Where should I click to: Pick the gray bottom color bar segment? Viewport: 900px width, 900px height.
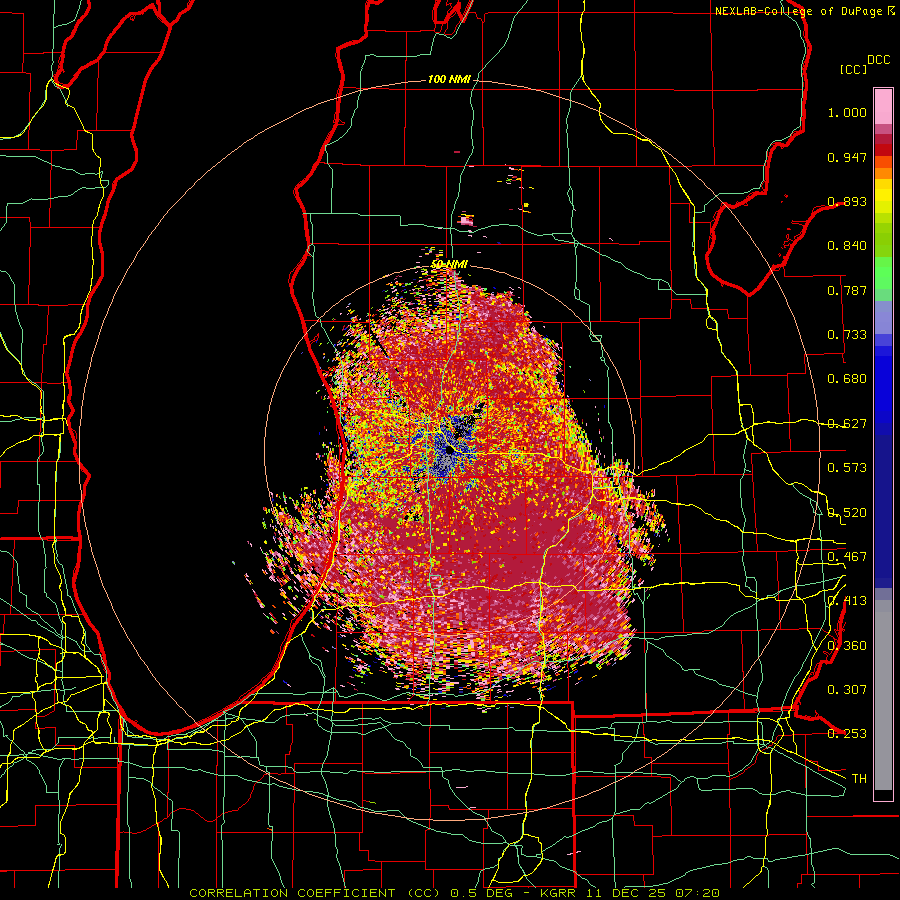[883, 695]
